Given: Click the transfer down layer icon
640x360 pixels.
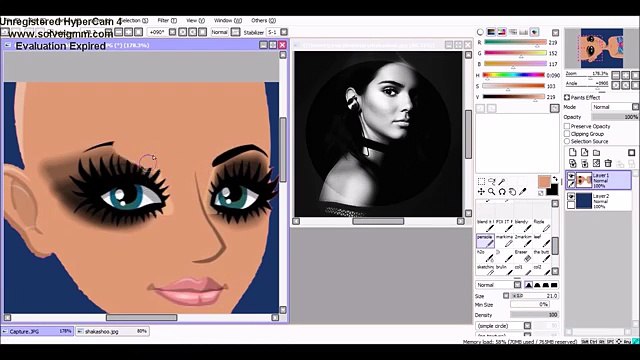Looking at the screenshot, I should pyautogui.click(x=573, y=163).
